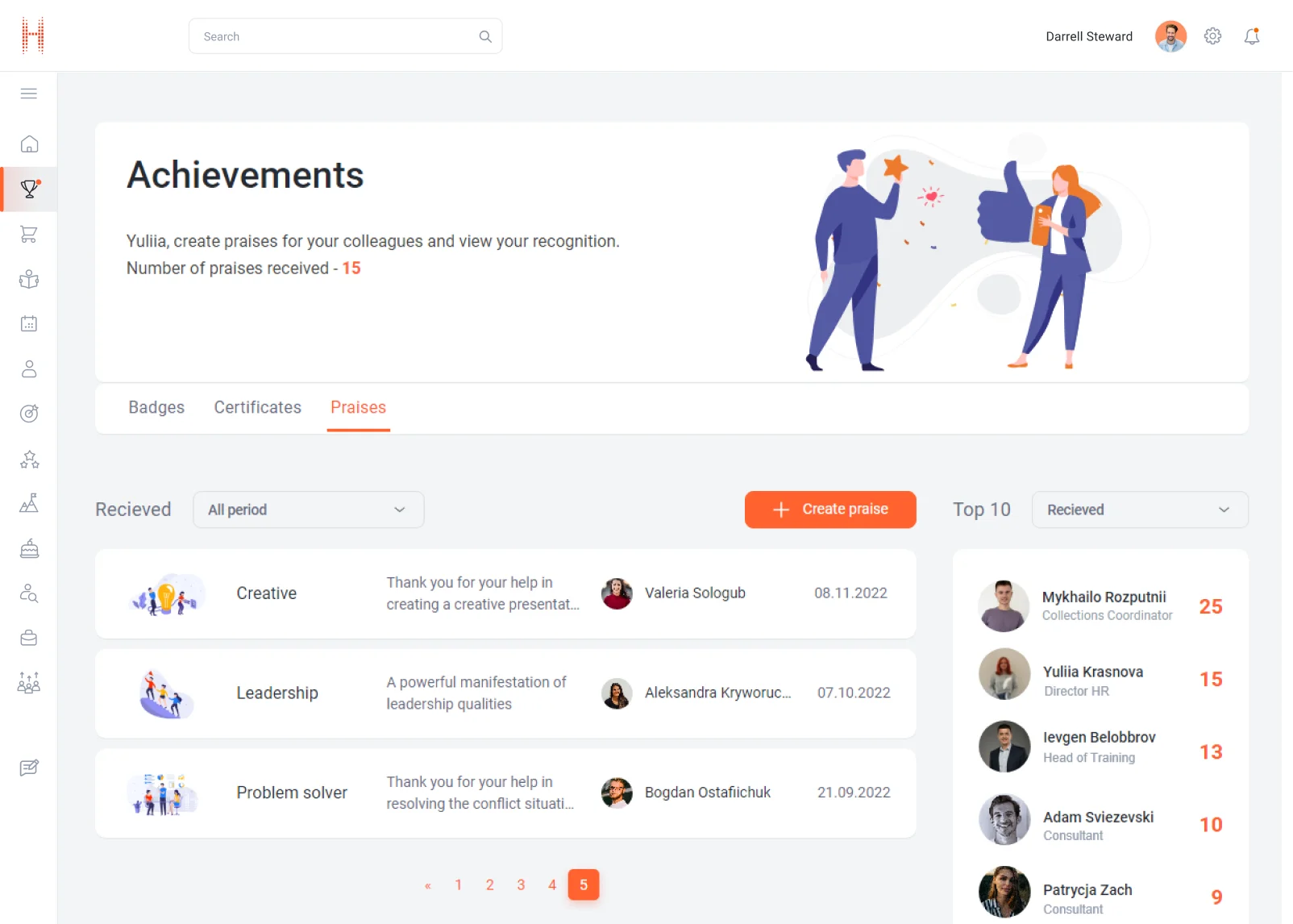Open the hamburger menu in sidebar

point(29,94)
